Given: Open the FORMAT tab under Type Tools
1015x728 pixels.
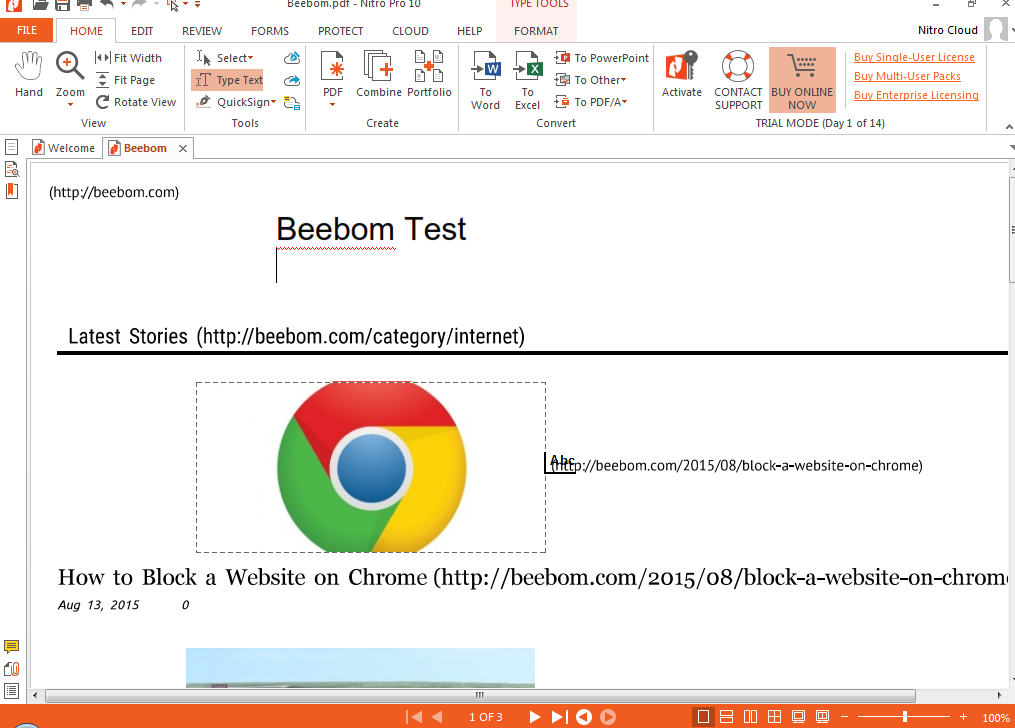Looking at the screenshot, I should [x=536, y=31].
